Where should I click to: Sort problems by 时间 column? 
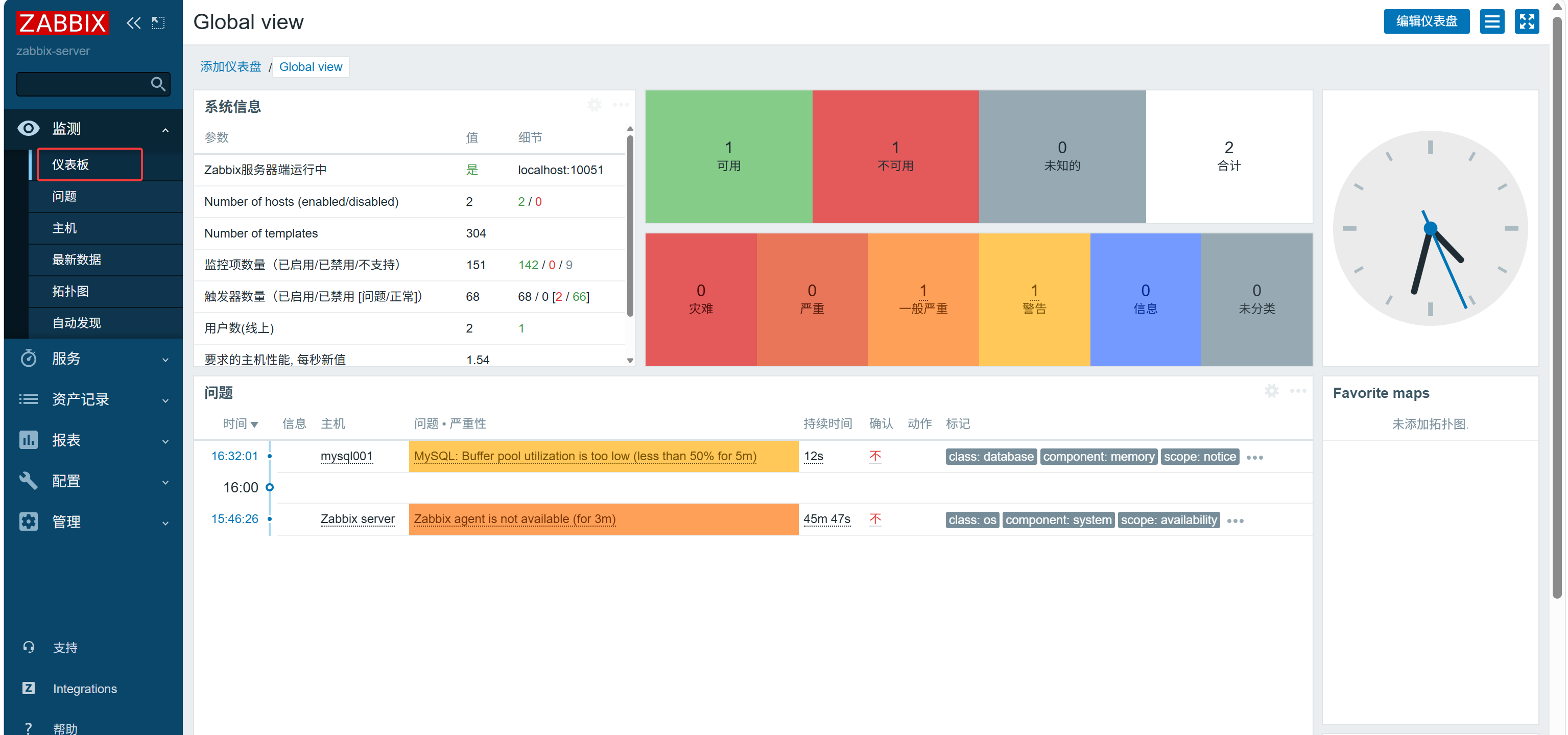tap(241, 424)
